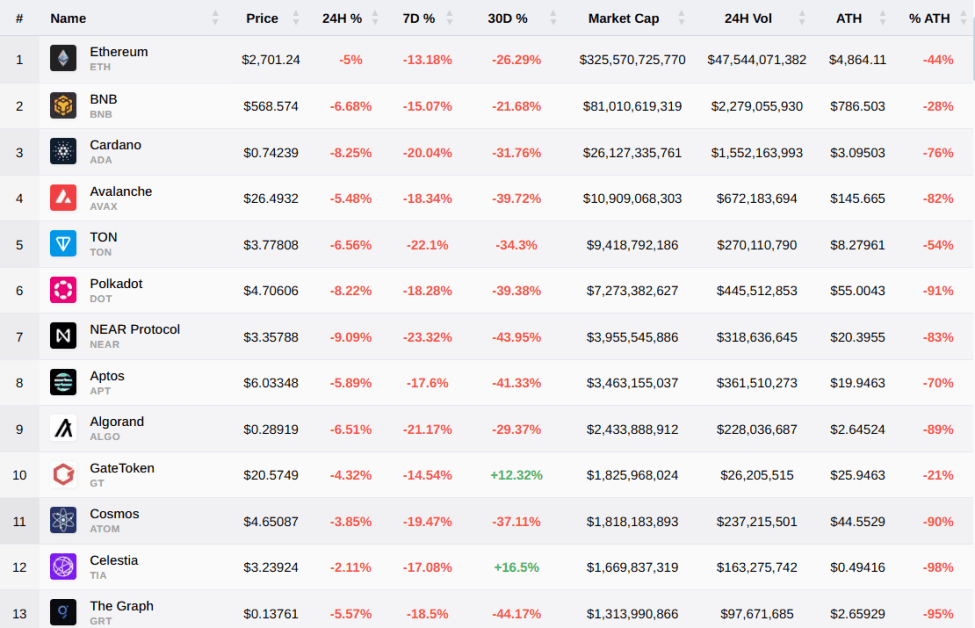The width and height of the screenshot is (975, 628).
Task: Click TON all-time high $8.27961
Action: [x=857, y=245]
